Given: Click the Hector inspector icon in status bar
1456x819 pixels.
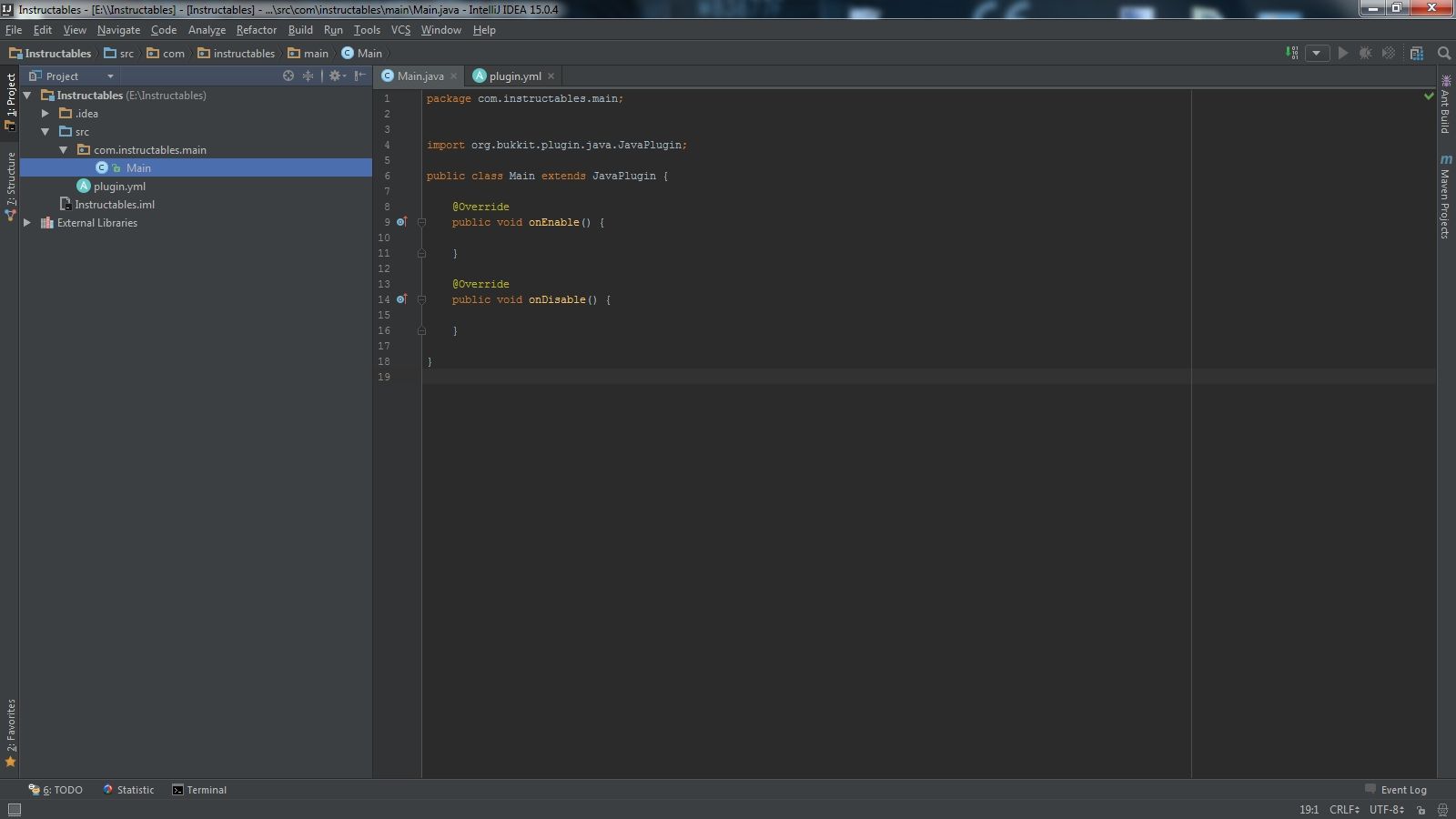Looking at the screenshot, I should 1442,810.
